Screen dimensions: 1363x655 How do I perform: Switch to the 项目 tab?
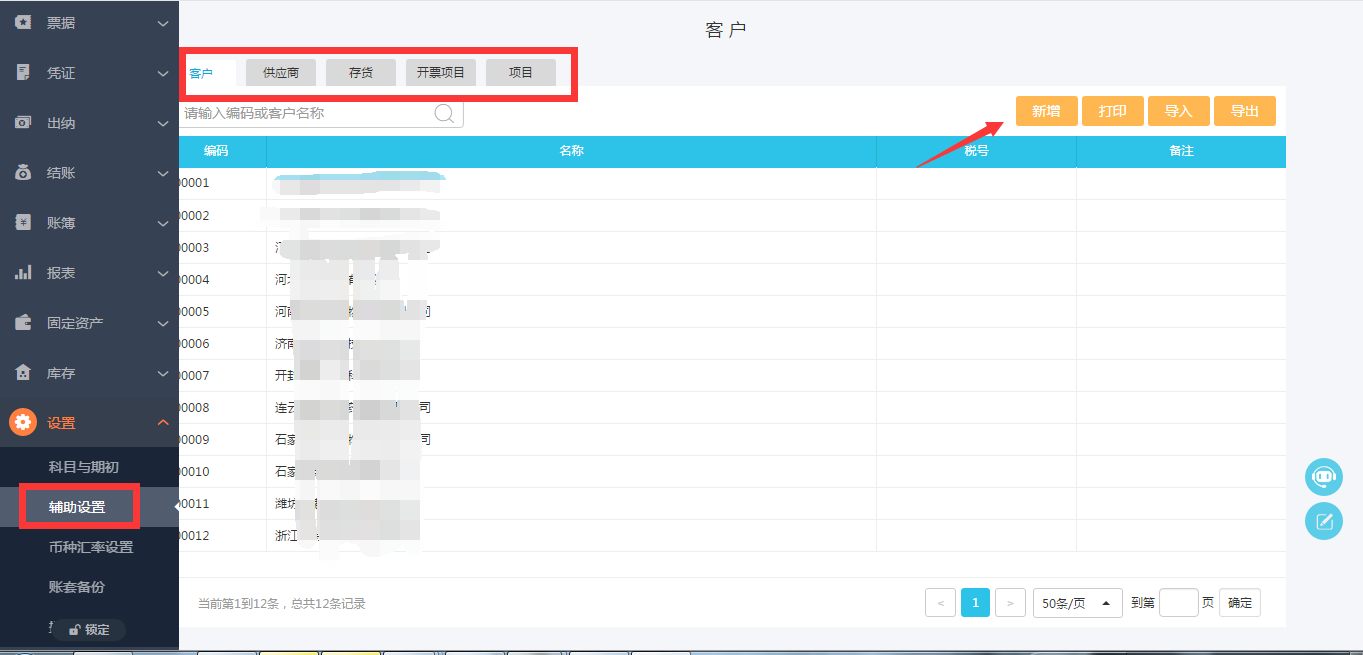[x=521, y=73]
